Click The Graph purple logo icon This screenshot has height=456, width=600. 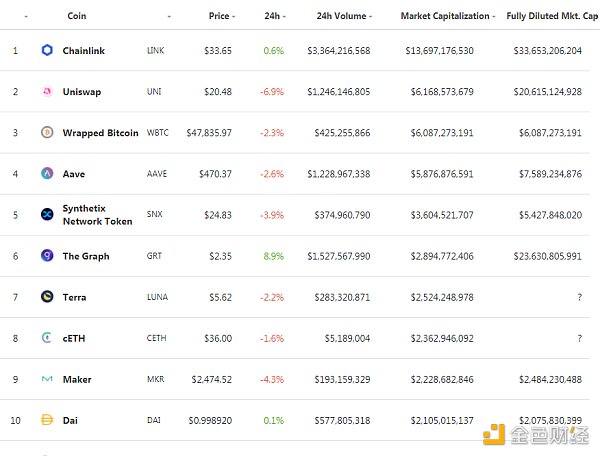point(47,256)
